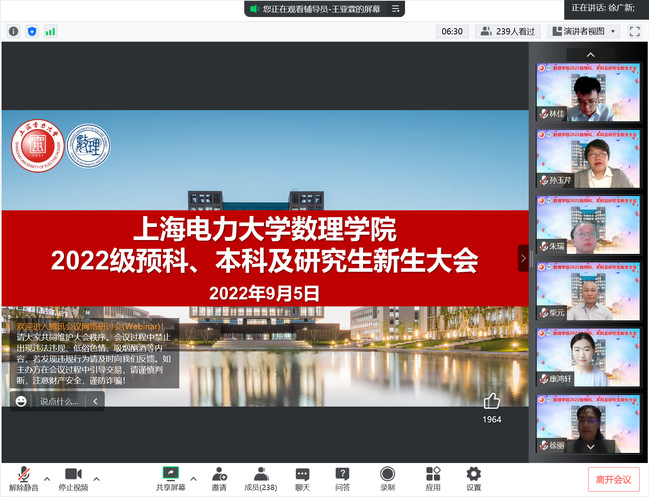Click the 说点什么 chat input field

[x=59, y=401]
